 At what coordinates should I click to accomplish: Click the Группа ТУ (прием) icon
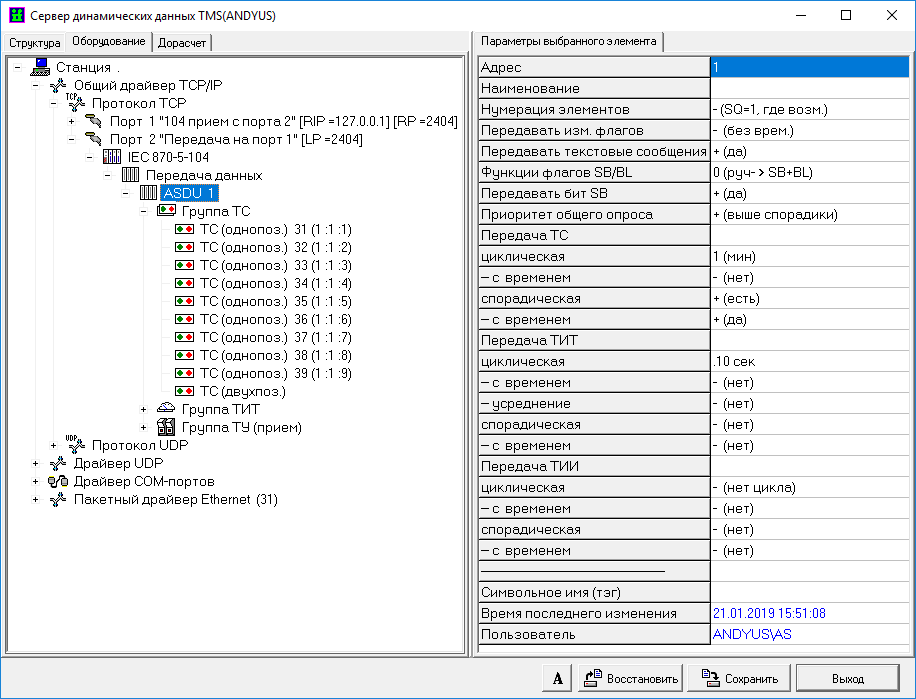pyautogui.click(x=166, y=427)
